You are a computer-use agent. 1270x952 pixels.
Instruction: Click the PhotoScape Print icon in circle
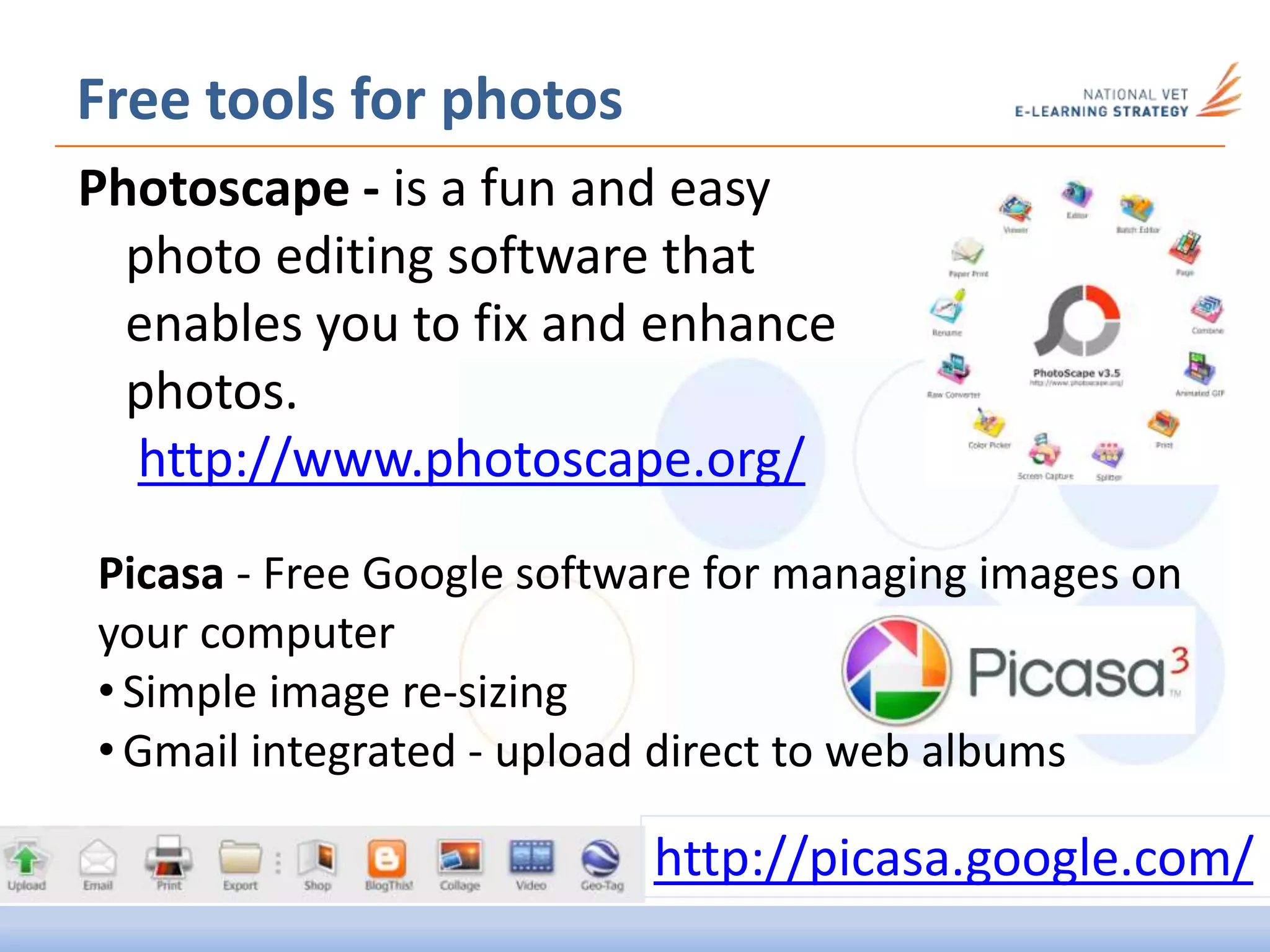[x=1163, y=425]
